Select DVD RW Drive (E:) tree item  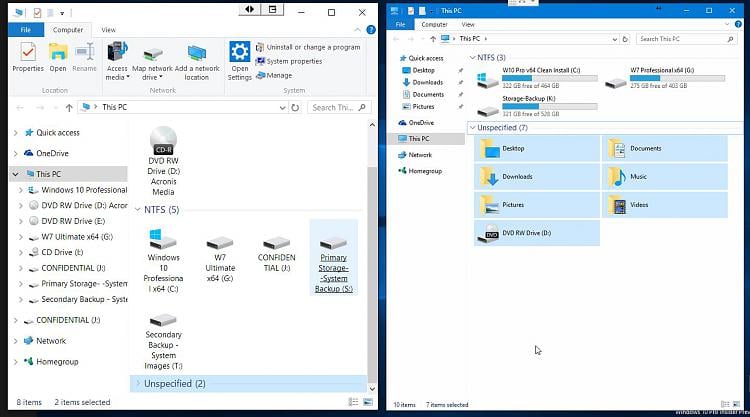[x=67, y=221]
